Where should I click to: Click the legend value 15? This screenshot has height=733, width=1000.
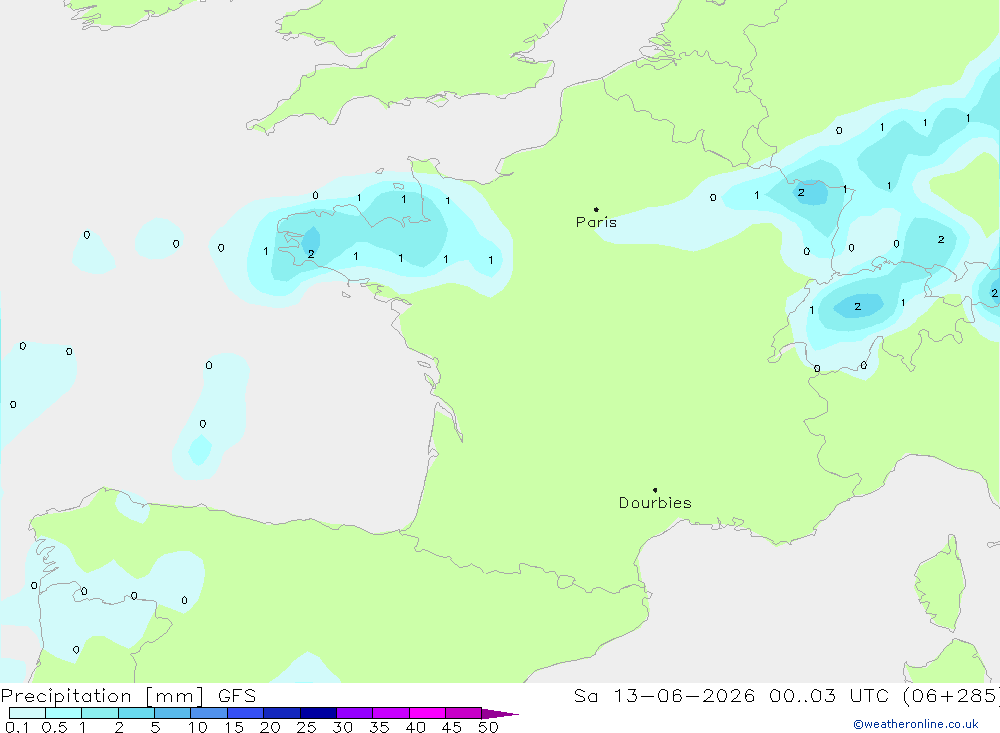(234, 727)
